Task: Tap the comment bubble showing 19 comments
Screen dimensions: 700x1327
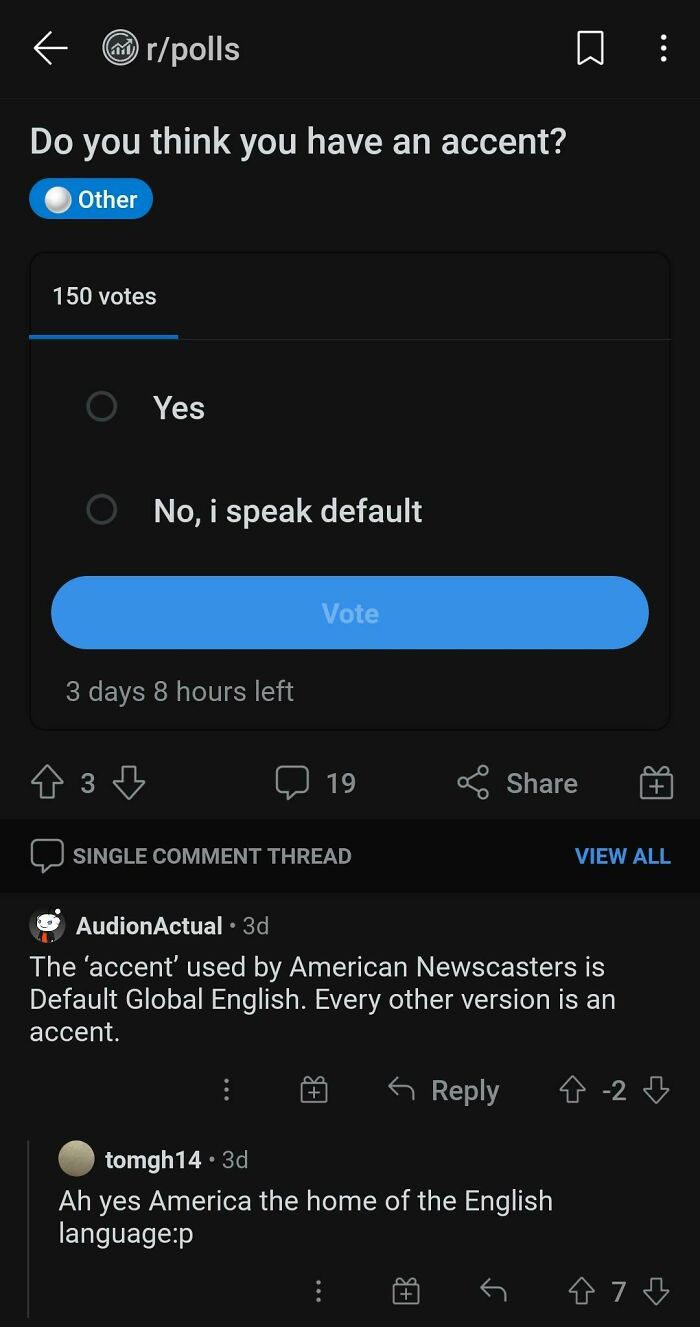Action: click(x=315, y=783)
